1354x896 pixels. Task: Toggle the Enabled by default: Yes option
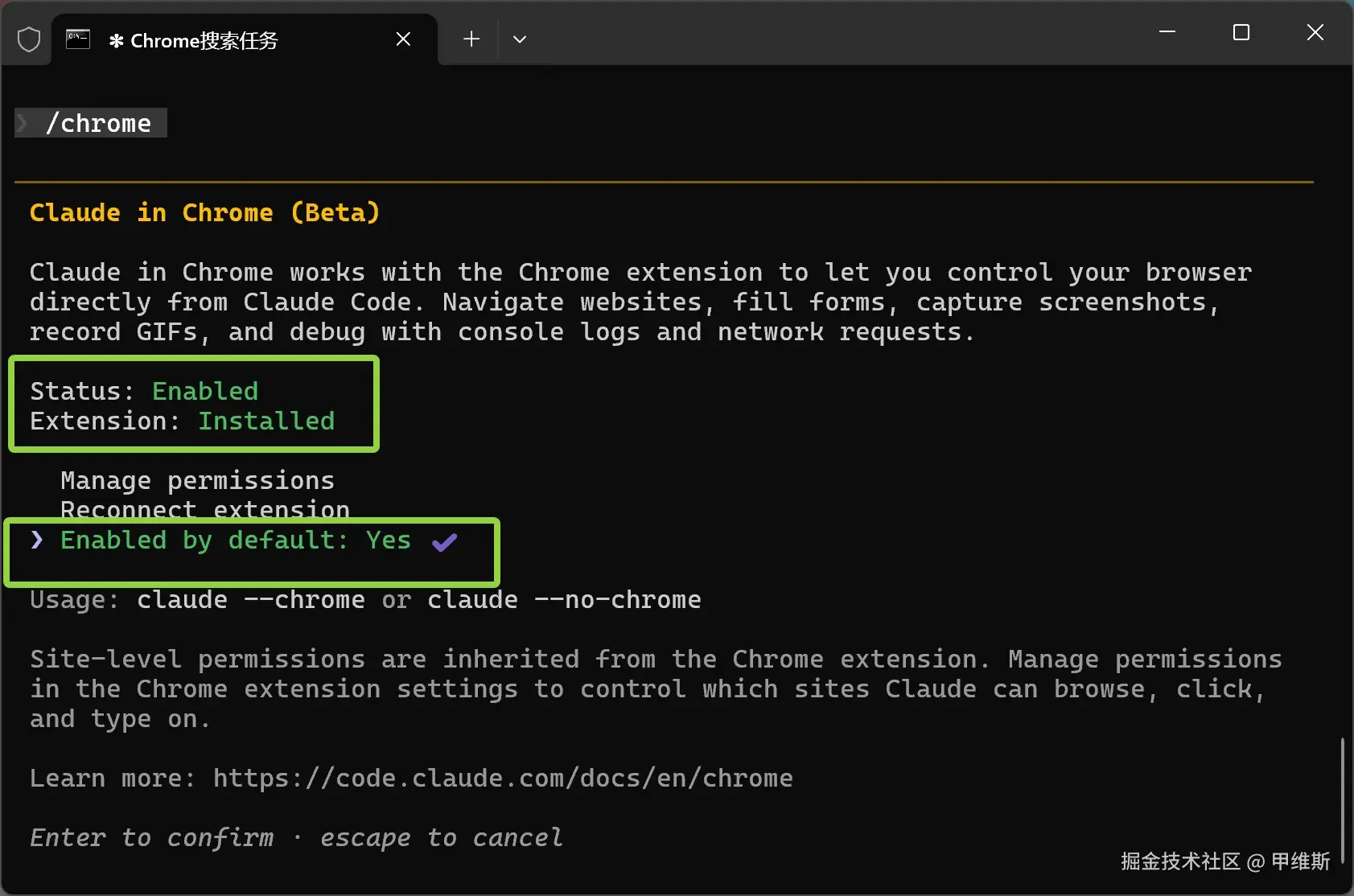tap(236, 540)
